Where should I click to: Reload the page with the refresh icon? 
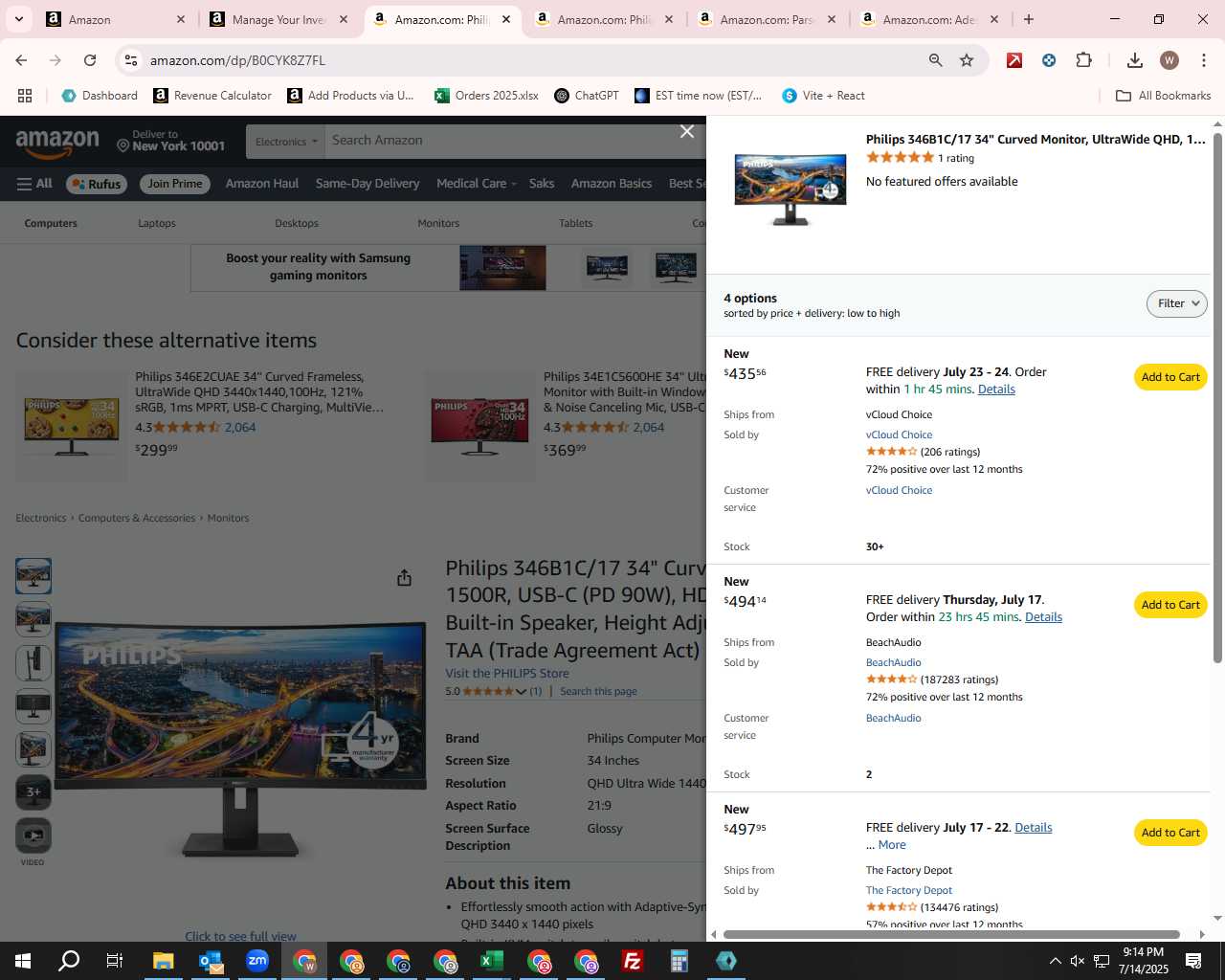(90, 60)
